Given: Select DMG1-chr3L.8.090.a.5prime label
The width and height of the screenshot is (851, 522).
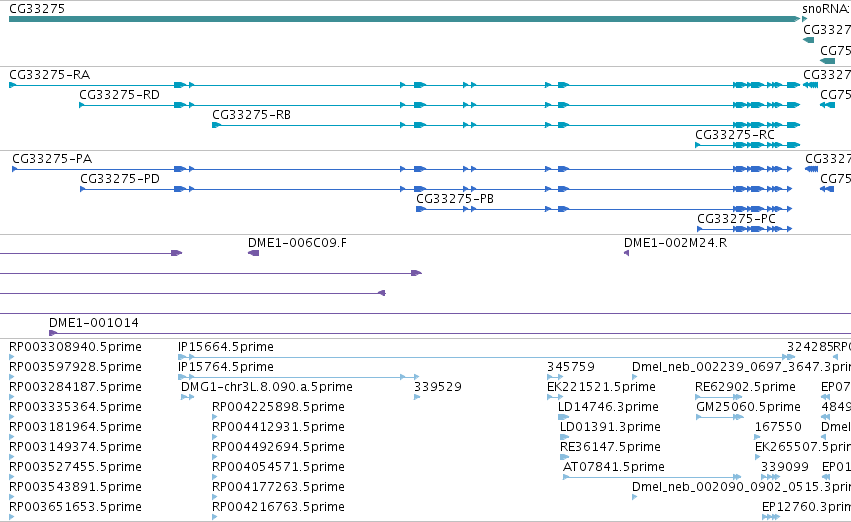Looking at the screenshot, I should [266, 387].
